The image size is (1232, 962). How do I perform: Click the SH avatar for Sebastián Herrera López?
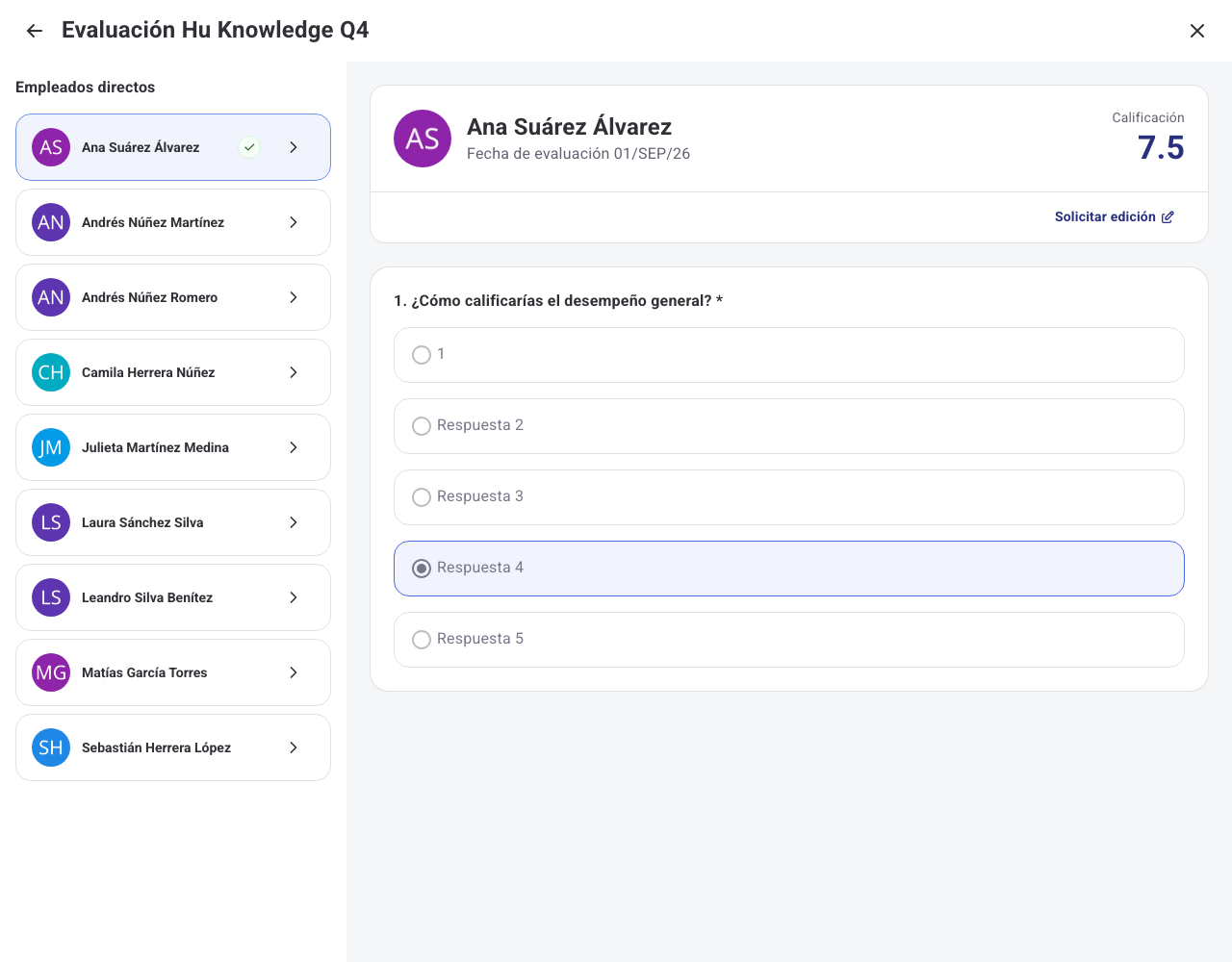[x=51, y=747]
